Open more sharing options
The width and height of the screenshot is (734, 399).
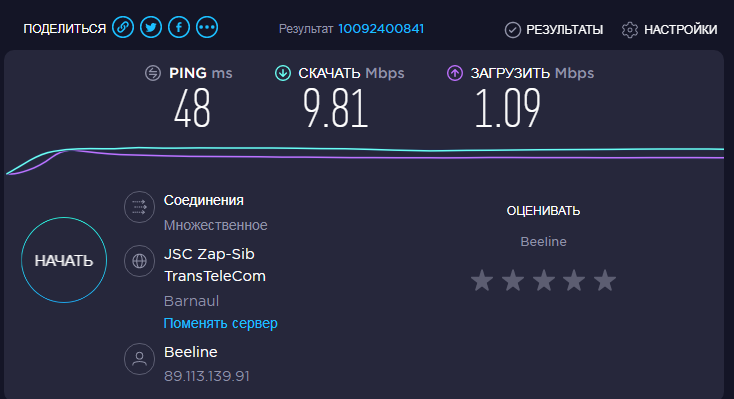click(x=207, y=28)
